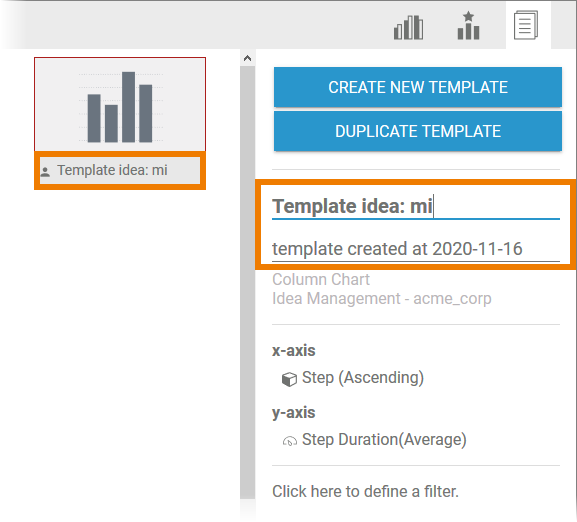Click the scroll up arrow
The image size is (577, 522).
point(248,58)
